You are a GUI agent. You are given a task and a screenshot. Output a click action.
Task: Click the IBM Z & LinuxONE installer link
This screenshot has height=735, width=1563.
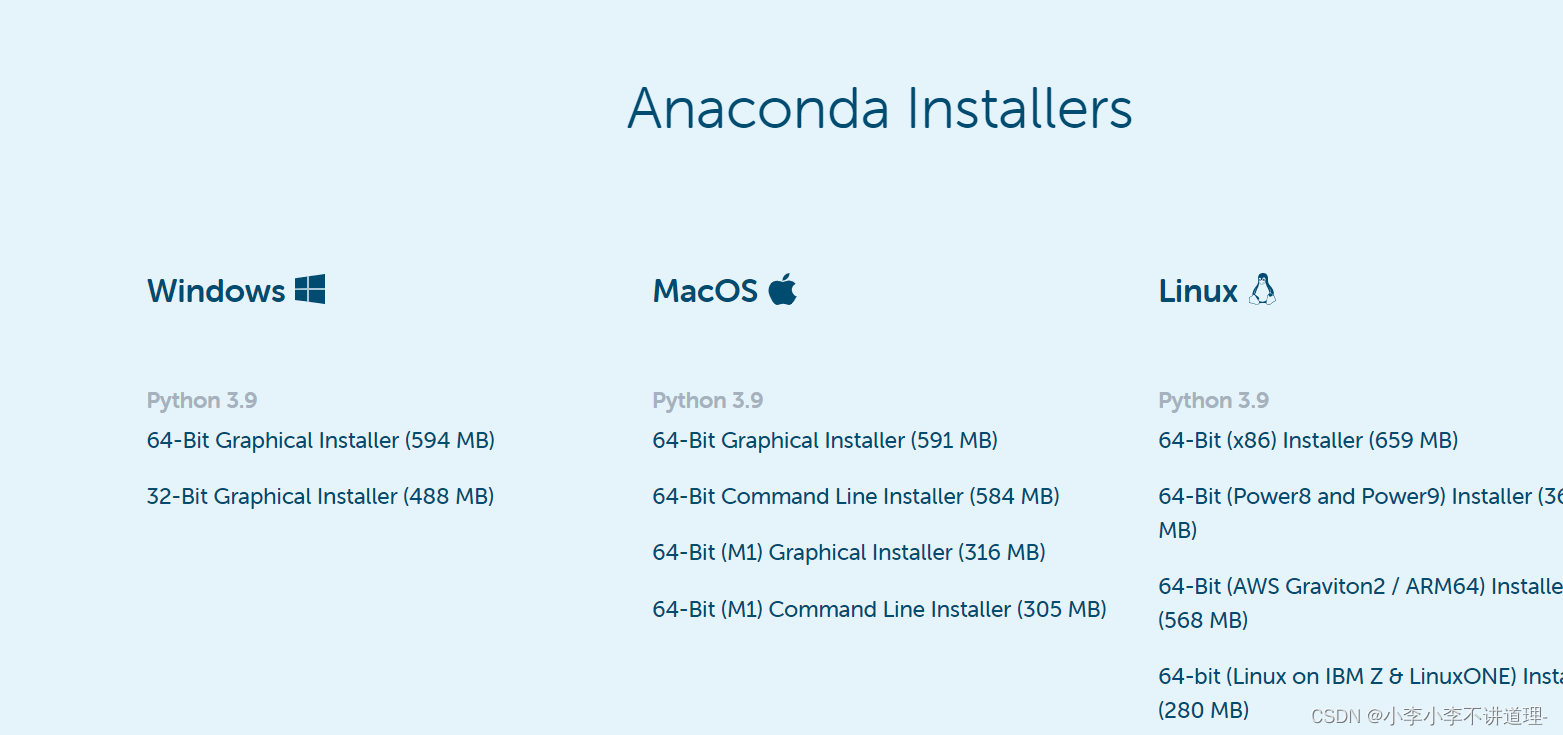click(x=1360, y=693)
